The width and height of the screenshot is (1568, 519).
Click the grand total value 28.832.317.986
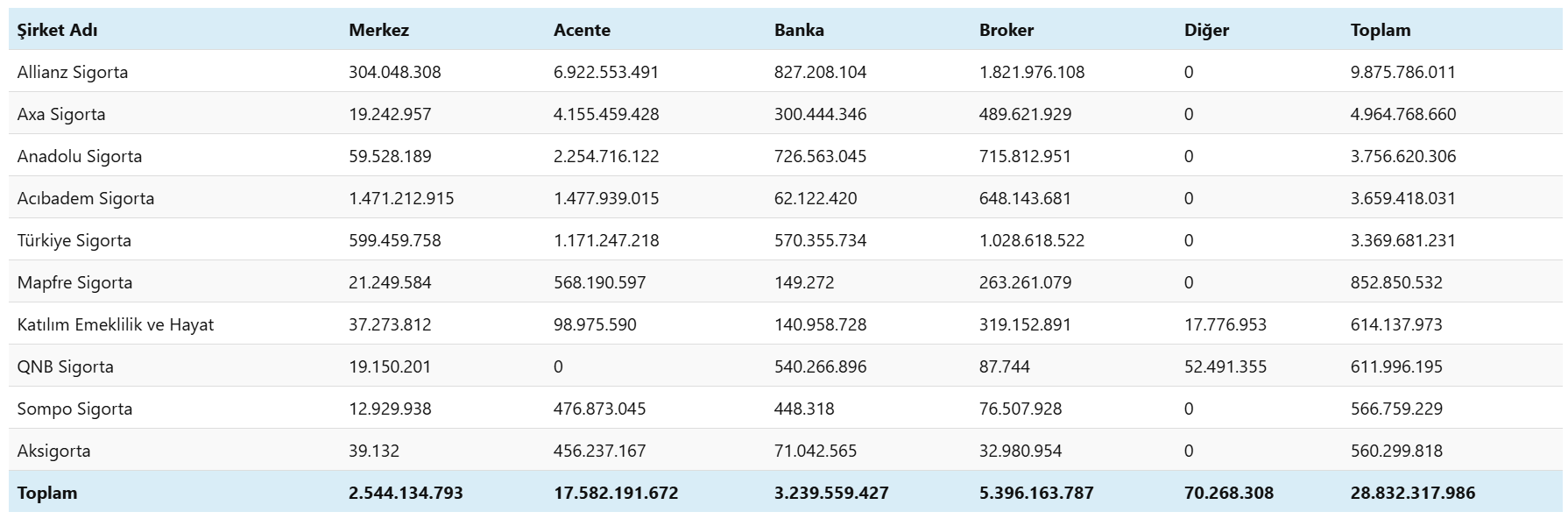pyautogui.click(x=1413, y=493)
